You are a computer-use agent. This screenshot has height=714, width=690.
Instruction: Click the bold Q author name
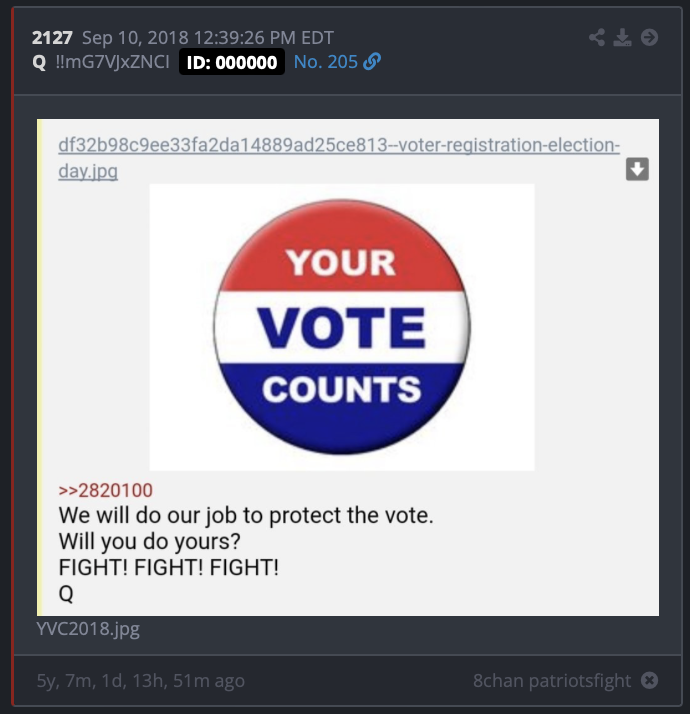(39, 62)
